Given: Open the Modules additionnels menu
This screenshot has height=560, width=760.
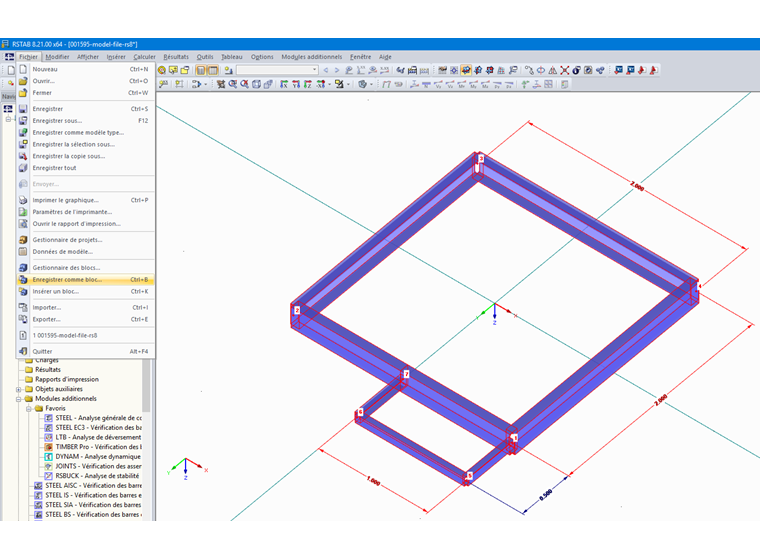Looking at the screenshot, I should 312,57.
